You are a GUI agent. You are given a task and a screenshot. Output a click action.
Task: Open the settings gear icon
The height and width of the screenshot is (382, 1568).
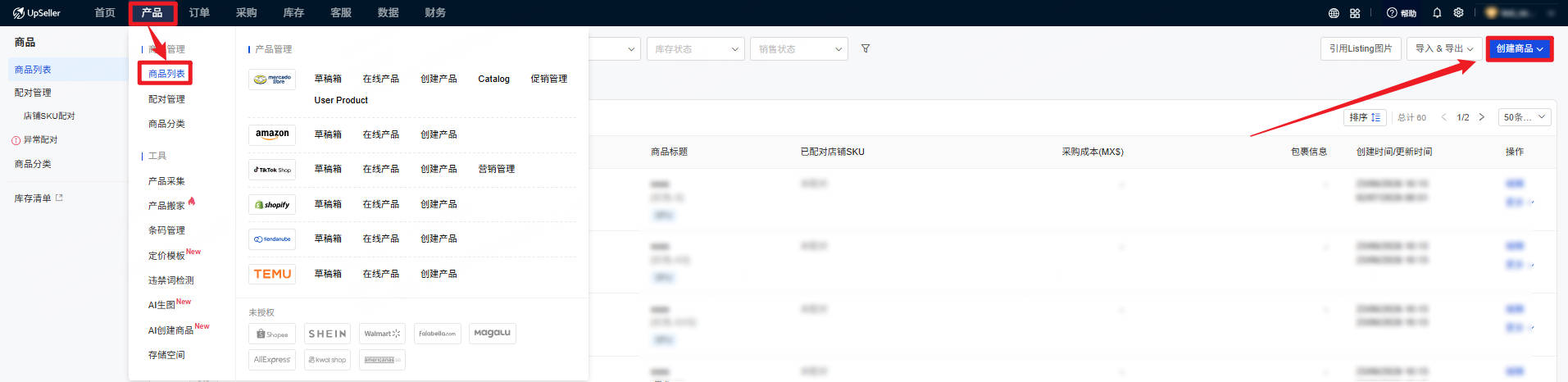1458,13
